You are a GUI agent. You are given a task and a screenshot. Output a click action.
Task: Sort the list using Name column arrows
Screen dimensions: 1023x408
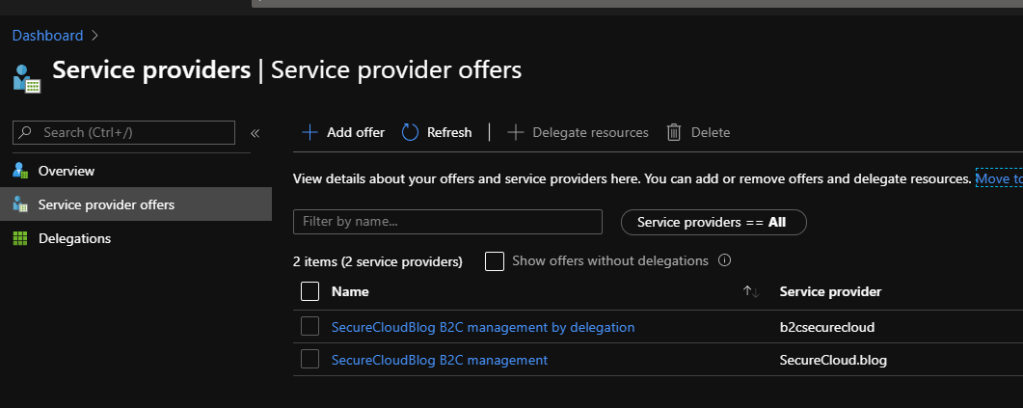point(751,291)
